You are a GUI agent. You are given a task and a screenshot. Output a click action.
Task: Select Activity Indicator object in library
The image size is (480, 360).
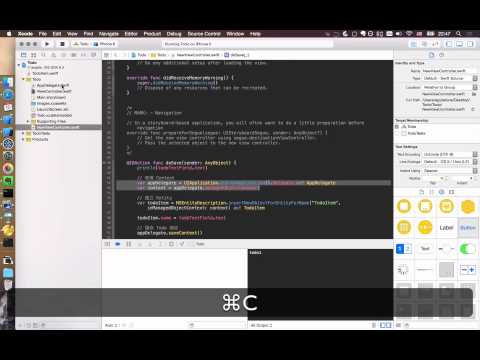[404, 270]
